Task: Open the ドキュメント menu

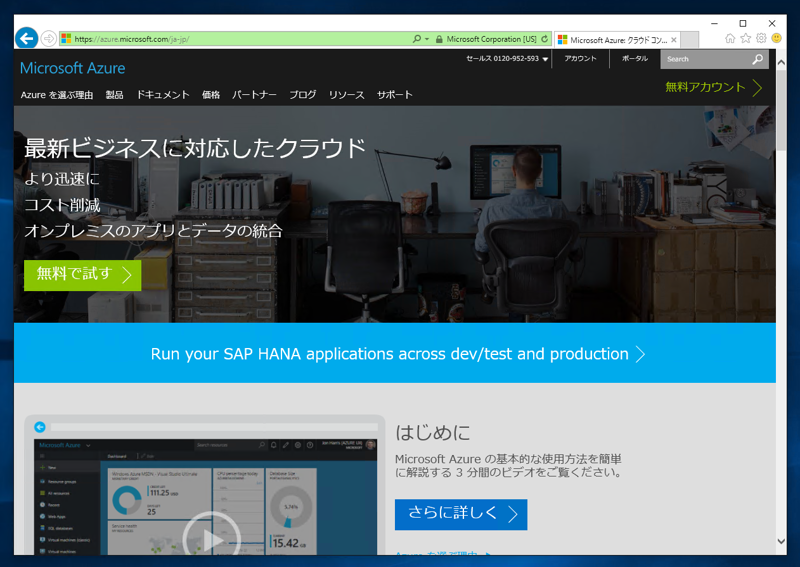Action: [x=163, y=95]
